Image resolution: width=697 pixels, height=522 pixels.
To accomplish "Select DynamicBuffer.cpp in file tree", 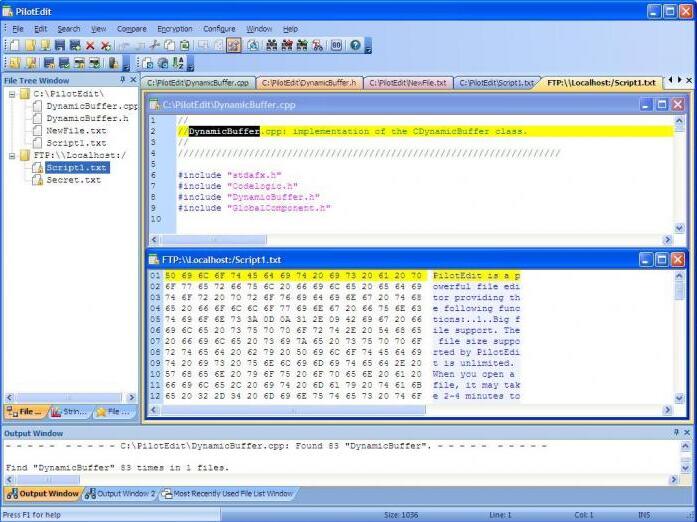I will (x=92, y=106).
